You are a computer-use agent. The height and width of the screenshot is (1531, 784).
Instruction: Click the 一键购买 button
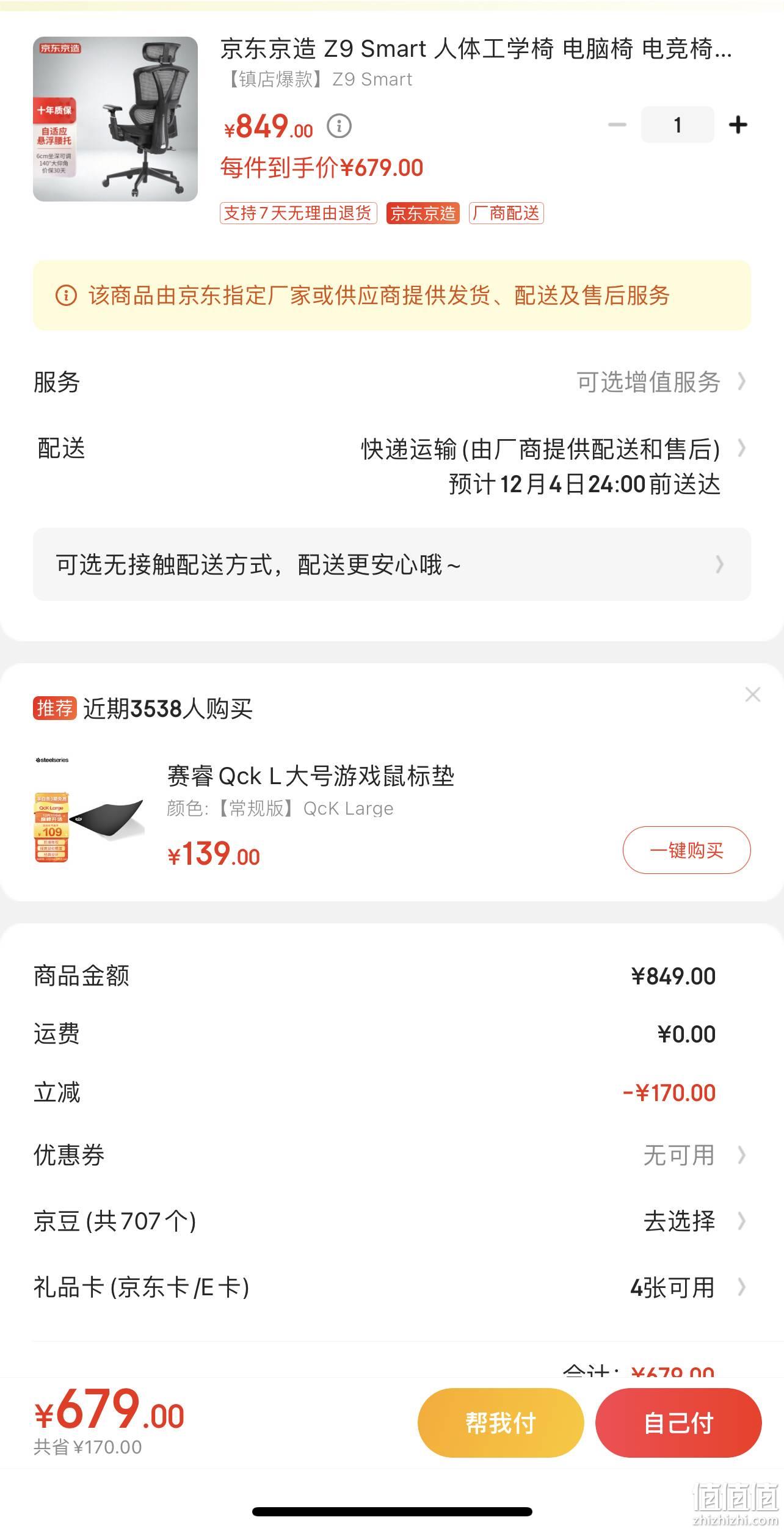click(686, 850)
